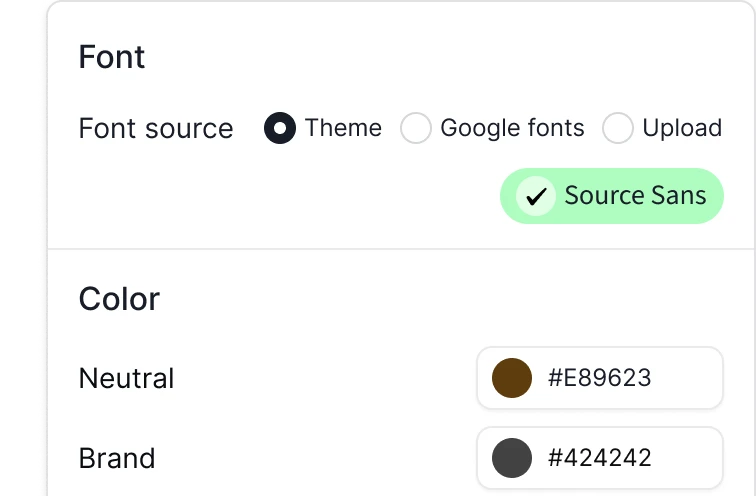Click blank area right of Color heading
This screenshot has width=756, height=496.
coord(434,299)
